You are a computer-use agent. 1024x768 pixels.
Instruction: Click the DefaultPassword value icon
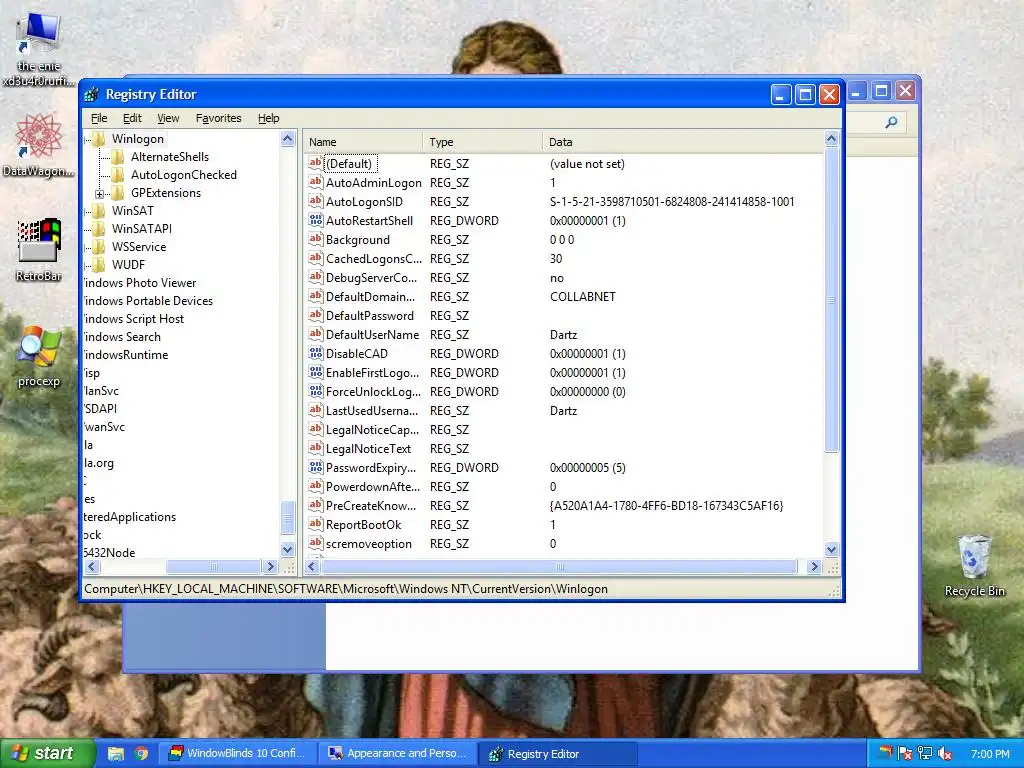tap(315, 315)
